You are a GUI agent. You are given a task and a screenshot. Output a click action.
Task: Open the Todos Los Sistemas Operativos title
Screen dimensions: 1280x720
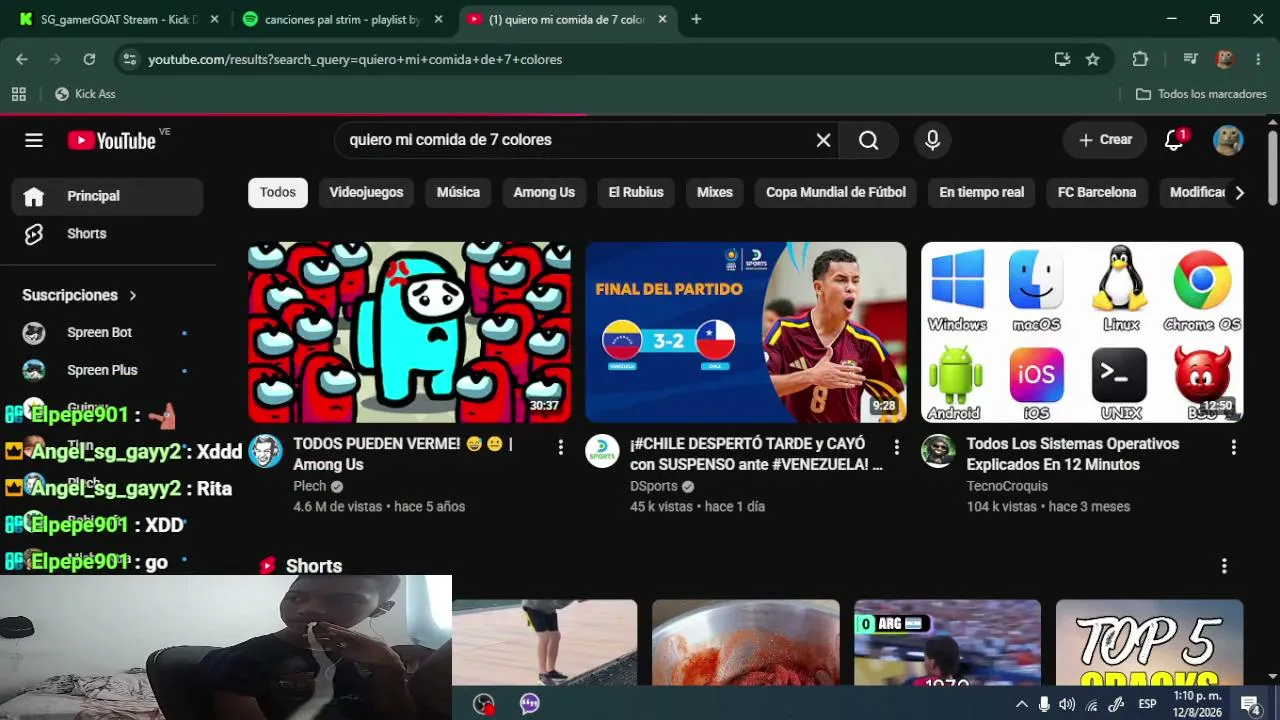(x=1073, y=454)
